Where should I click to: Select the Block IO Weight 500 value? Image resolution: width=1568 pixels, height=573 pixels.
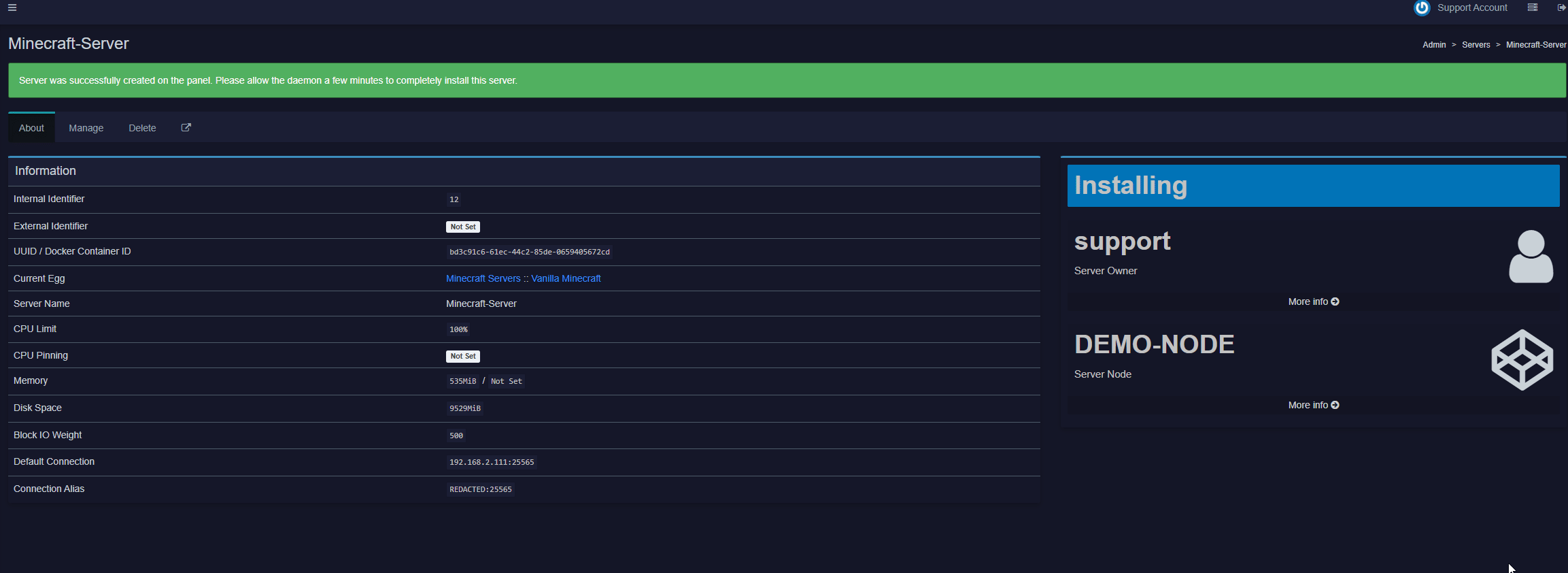pyautogui.click(x=456, y=436)
